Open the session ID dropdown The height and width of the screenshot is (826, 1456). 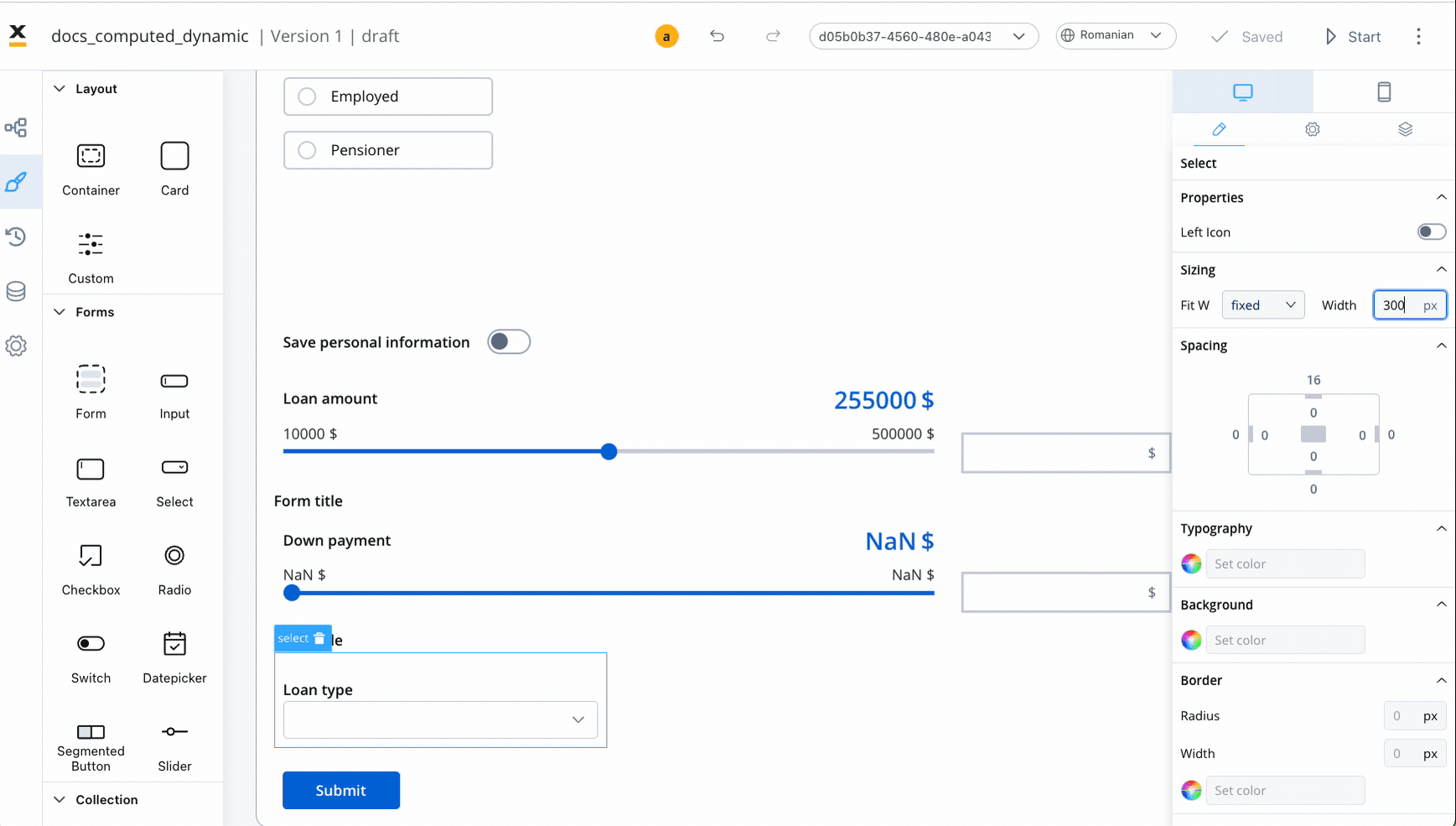[x=924, y=36]
